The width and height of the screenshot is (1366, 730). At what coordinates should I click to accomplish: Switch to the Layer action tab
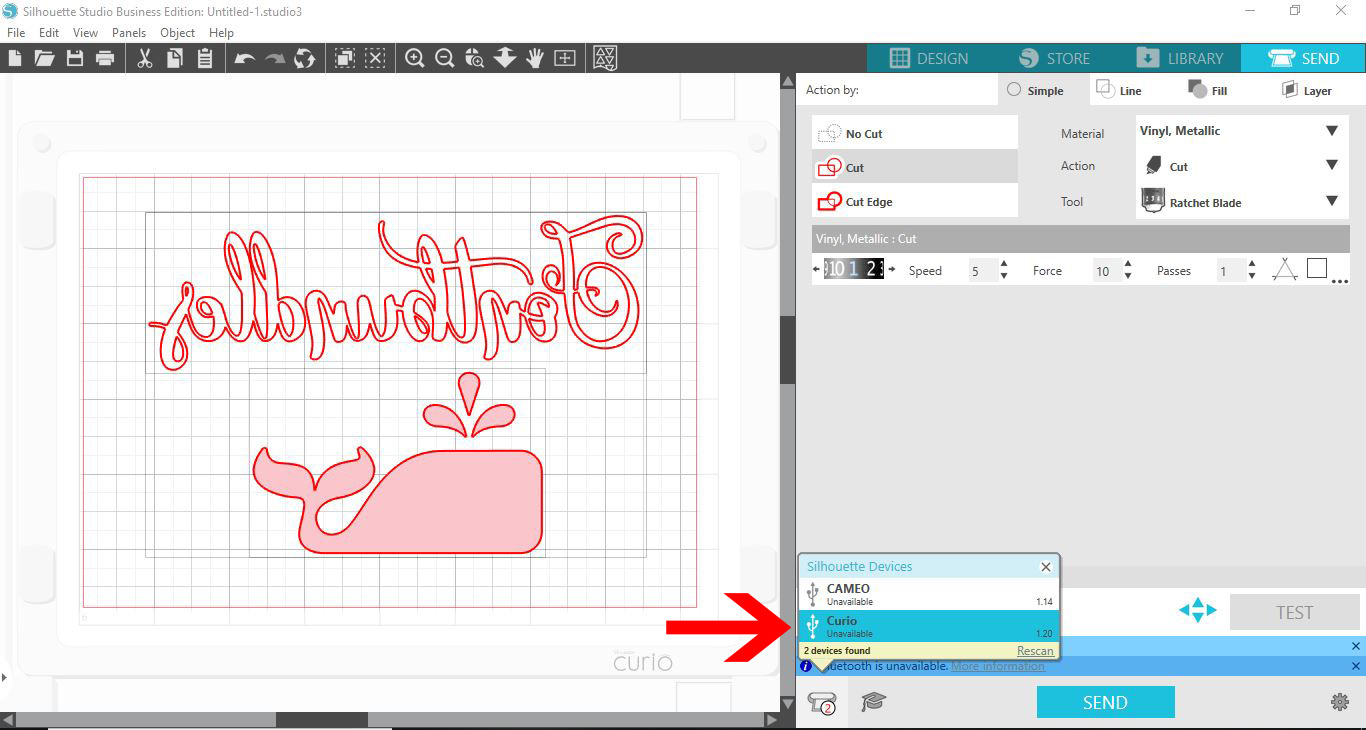click(x=1306, y=90)
